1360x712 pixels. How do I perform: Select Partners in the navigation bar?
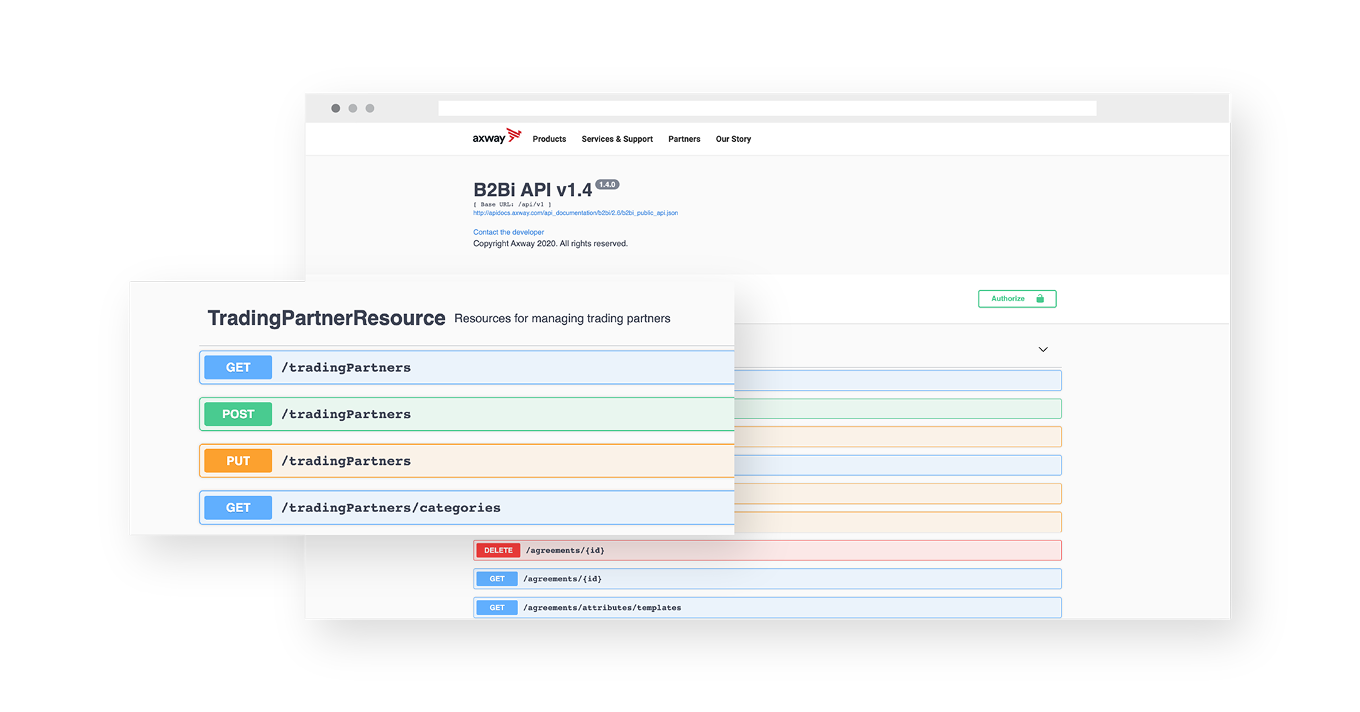pos(684,139)
